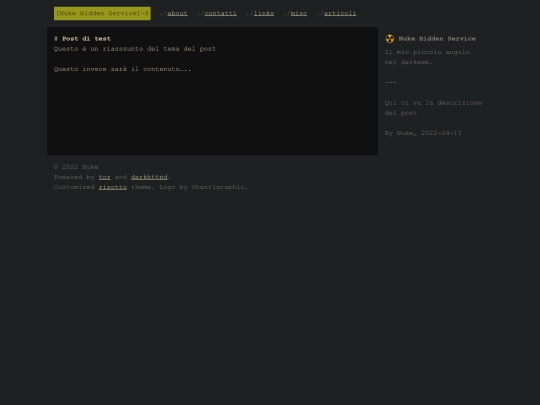
Task: Click the radiation logo icon in the sidebar
Action: coord(390,39)
